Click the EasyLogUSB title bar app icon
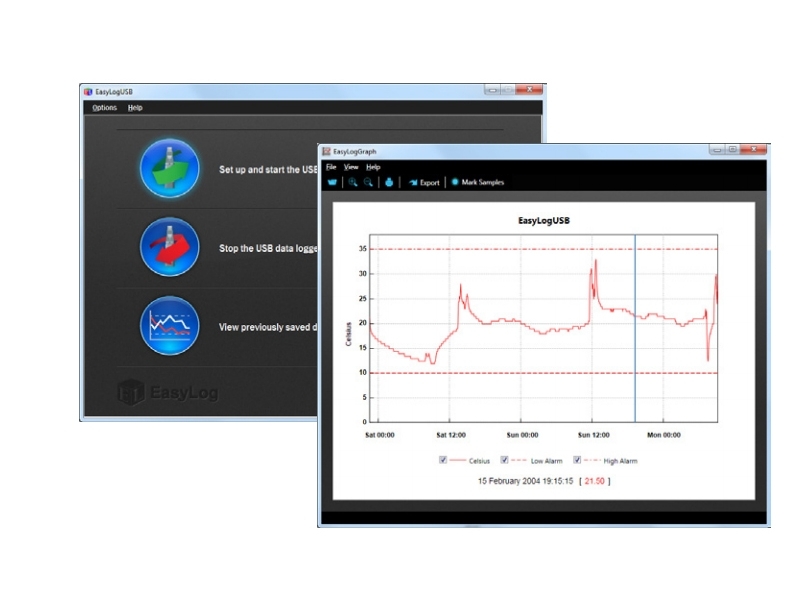Screen dimensions: 812x608 (88, 92)
